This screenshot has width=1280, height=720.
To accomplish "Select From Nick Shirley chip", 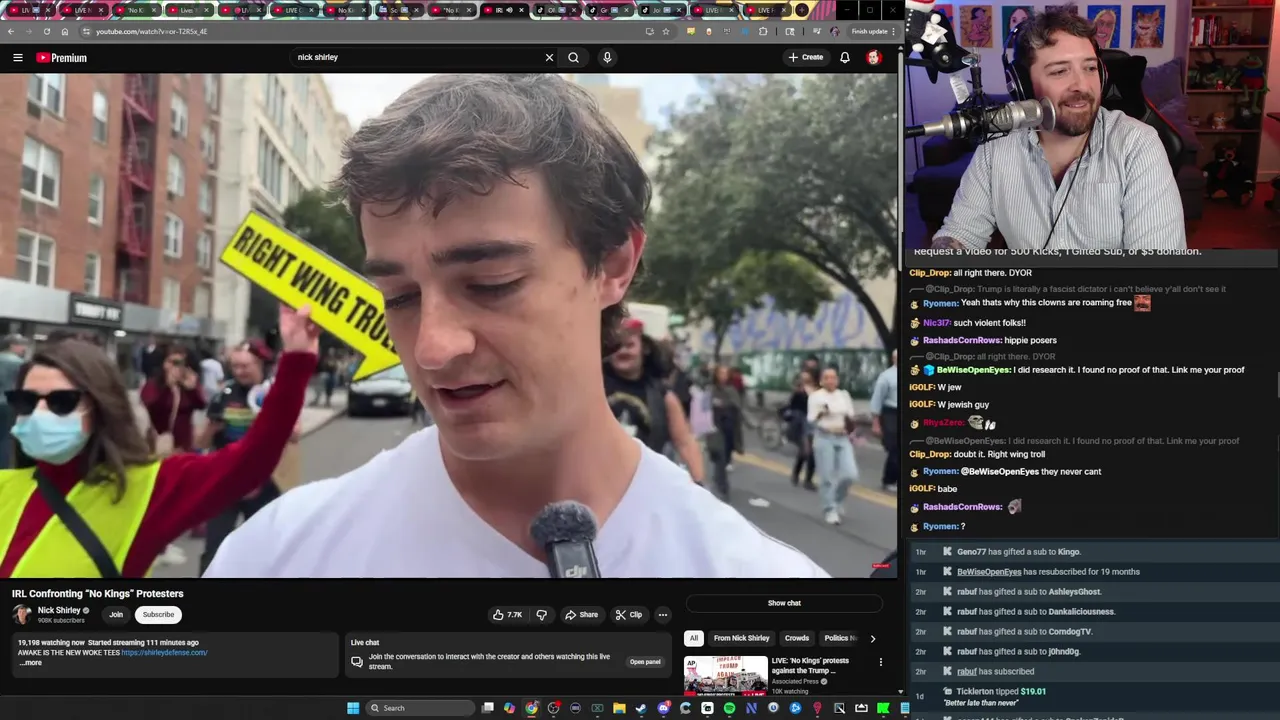I will [x=741, y=638].
